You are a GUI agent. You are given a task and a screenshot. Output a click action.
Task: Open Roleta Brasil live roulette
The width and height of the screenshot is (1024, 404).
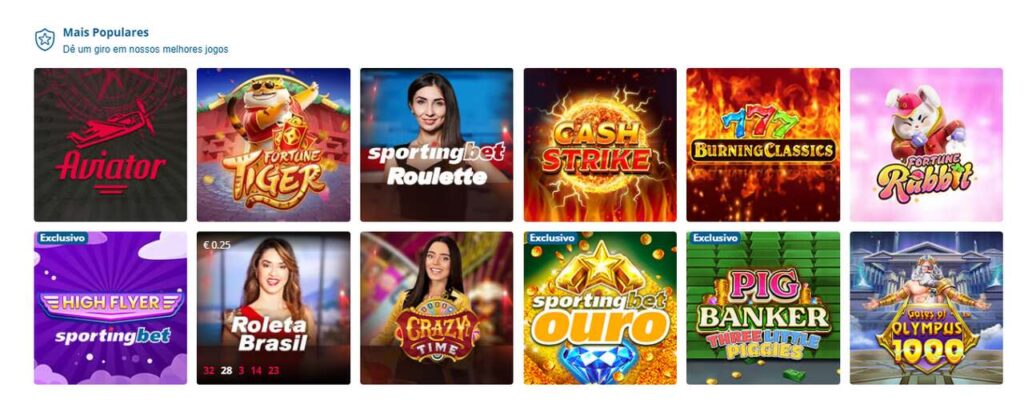coord(274,308)
